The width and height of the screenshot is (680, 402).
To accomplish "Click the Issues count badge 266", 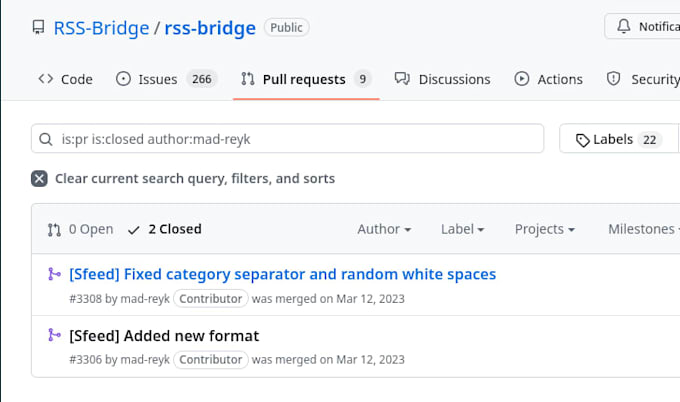I will (202, 79).
